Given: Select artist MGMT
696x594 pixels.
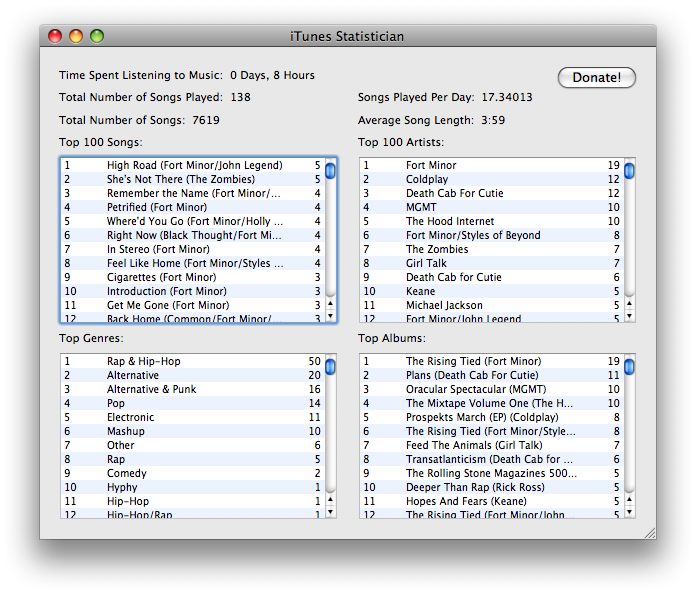Looking at the screenshot, I should (492, 207).
